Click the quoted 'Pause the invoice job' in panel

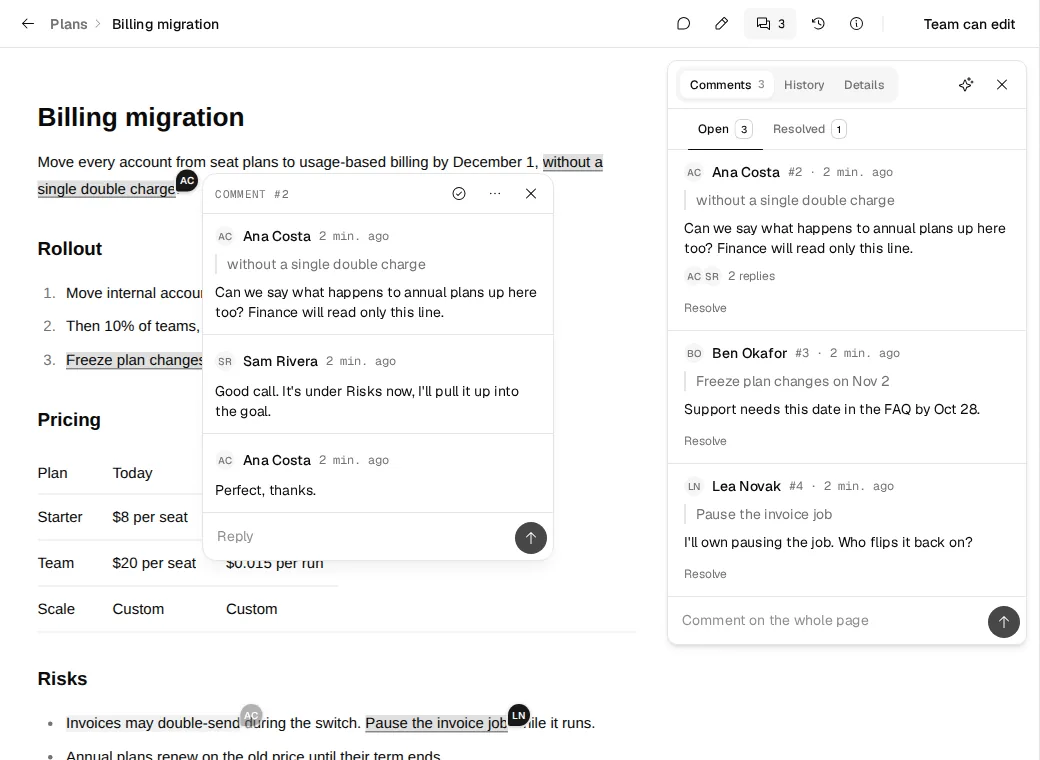763,514
